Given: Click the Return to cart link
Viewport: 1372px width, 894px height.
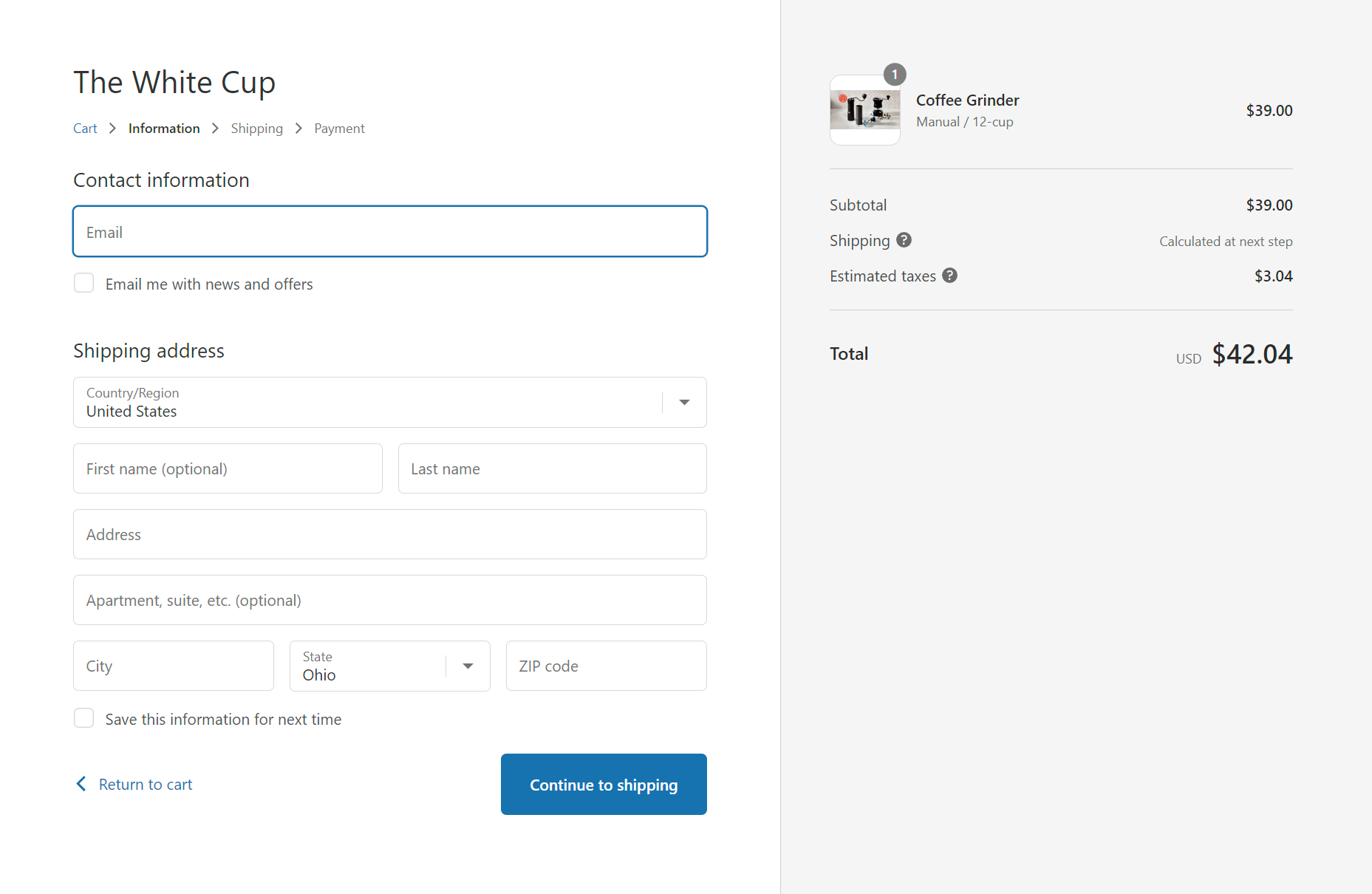Looking at the screenshot, I should click(146, 785).
